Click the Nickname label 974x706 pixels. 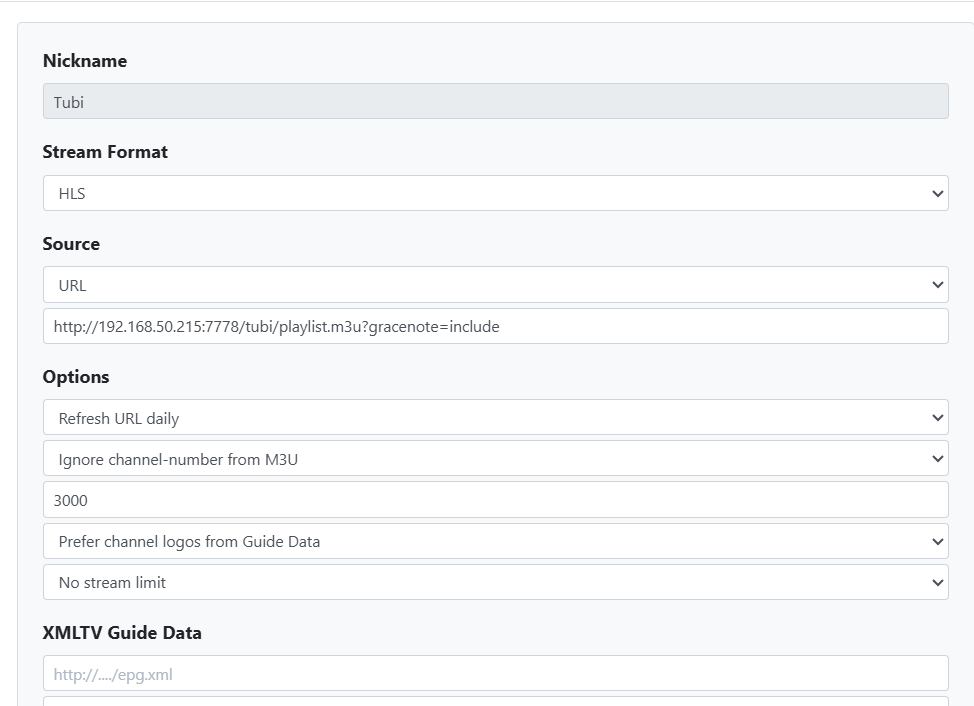point(85,61)
